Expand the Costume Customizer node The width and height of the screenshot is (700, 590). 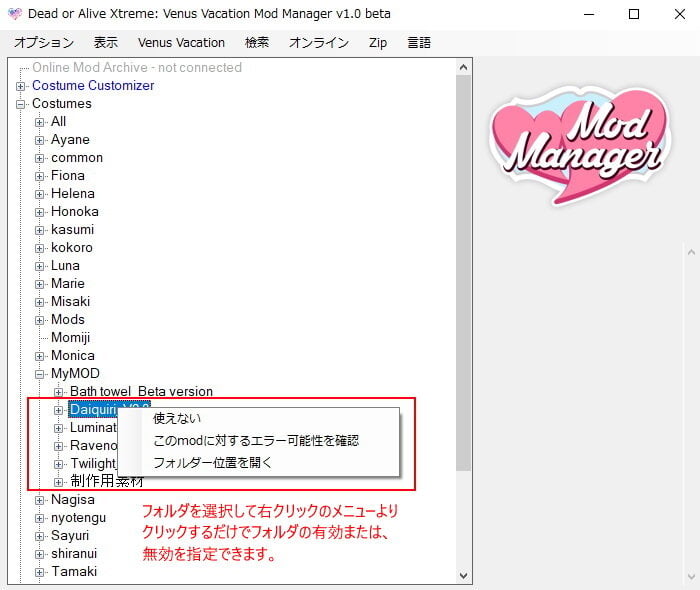21,86
